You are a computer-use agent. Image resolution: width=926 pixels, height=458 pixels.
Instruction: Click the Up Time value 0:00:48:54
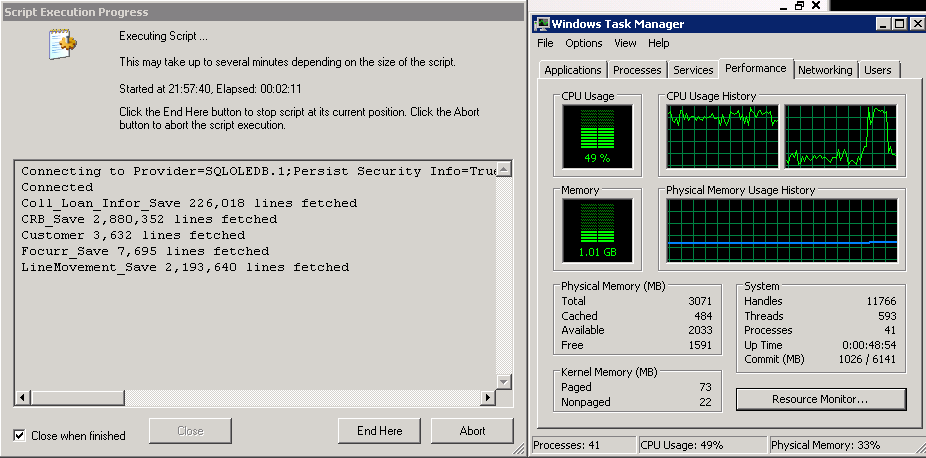[x=870, y=345]
